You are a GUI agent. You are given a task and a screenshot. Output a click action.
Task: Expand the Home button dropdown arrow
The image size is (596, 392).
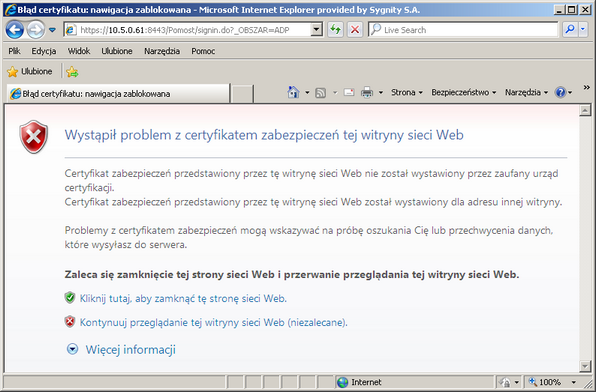point(307,92)
